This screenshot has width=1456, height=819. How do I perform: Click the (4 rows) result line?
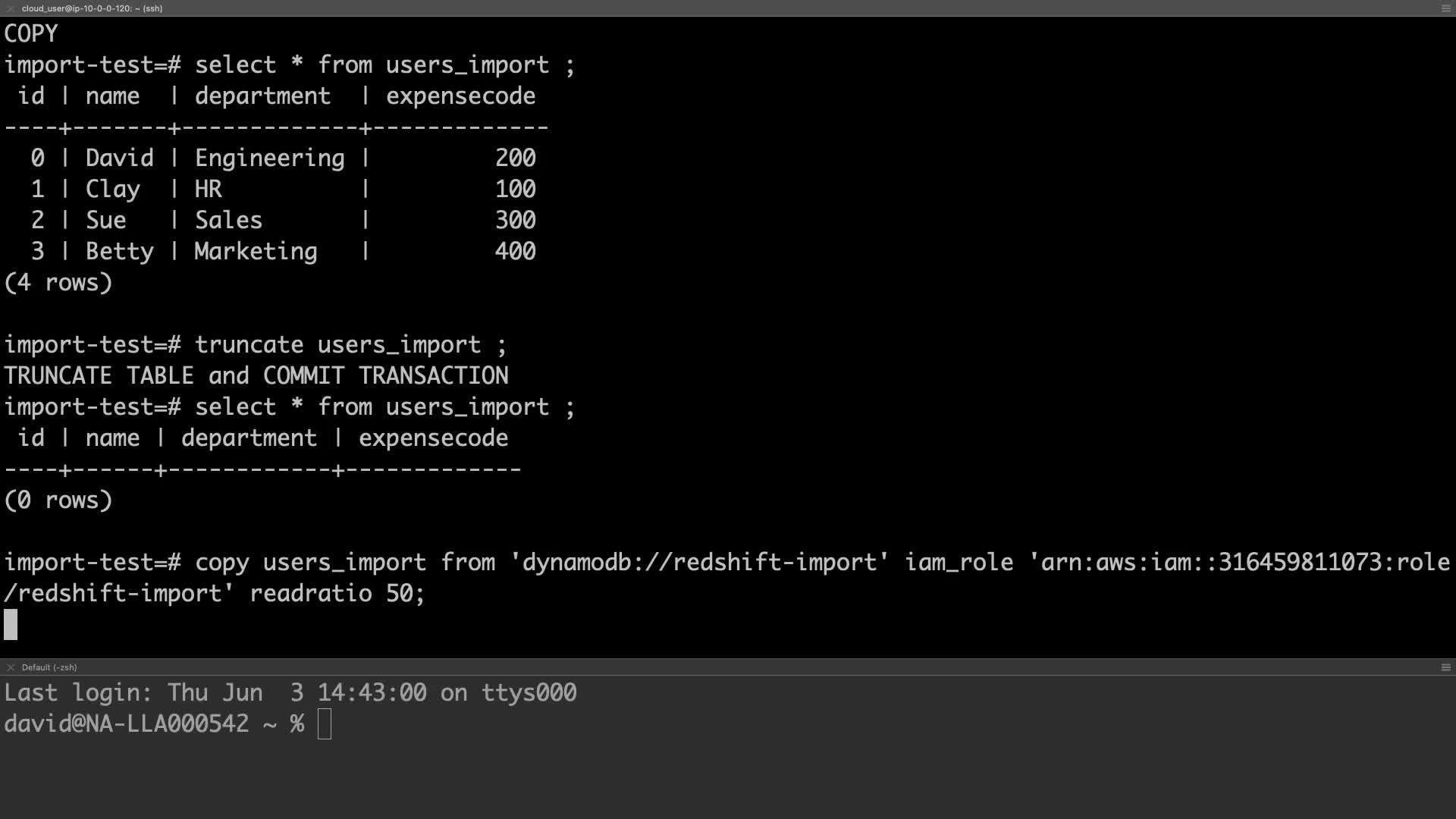[58, 283]
